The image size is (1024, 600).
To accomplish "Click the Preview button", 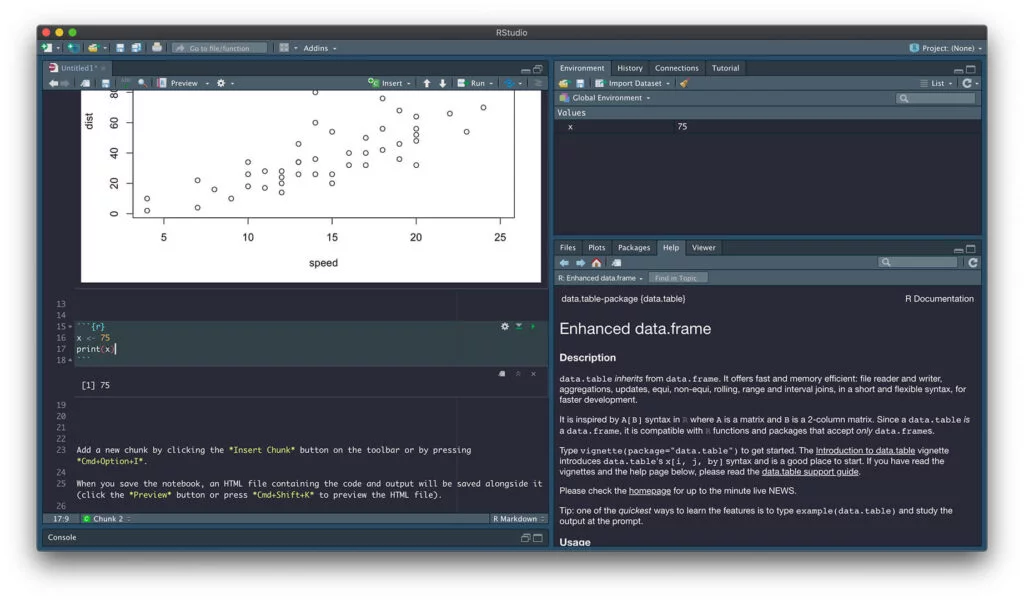I will coord(178,83).
